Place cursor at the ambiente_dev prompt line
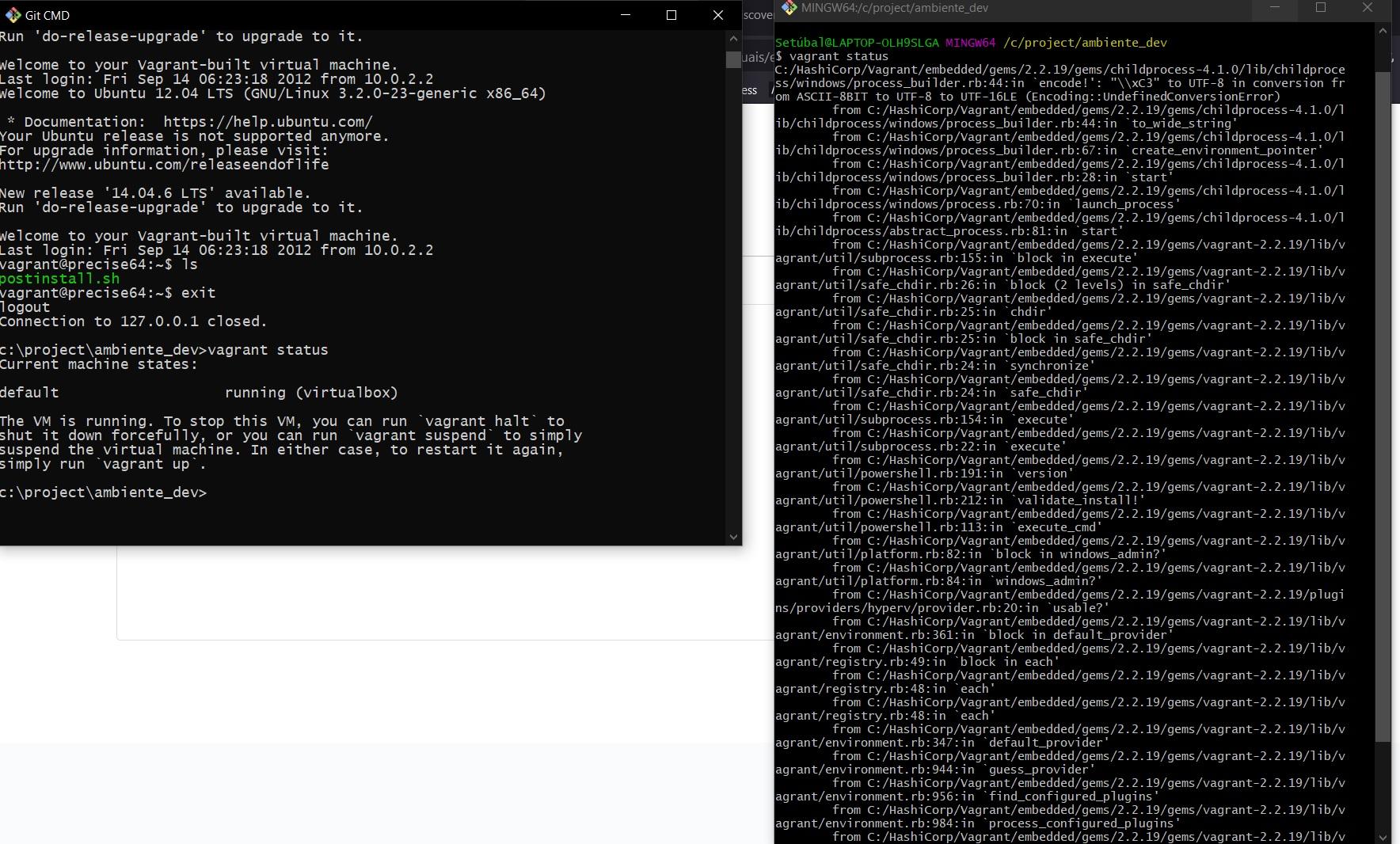The image size is (1400, 844). click(x=104, y=492)
